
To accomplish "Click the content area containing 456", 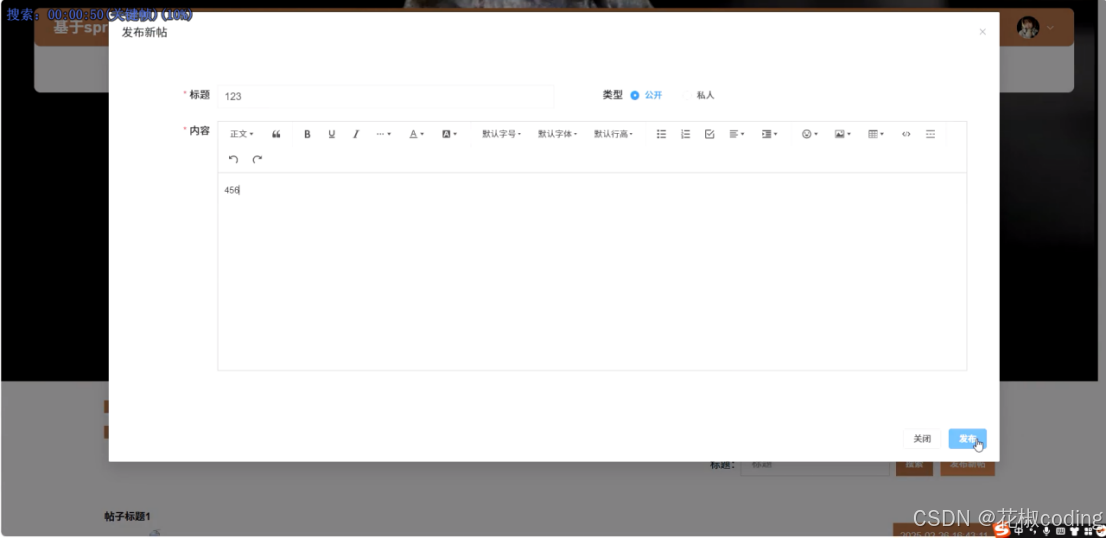I will pyautogui.click(x=592, y=271).
